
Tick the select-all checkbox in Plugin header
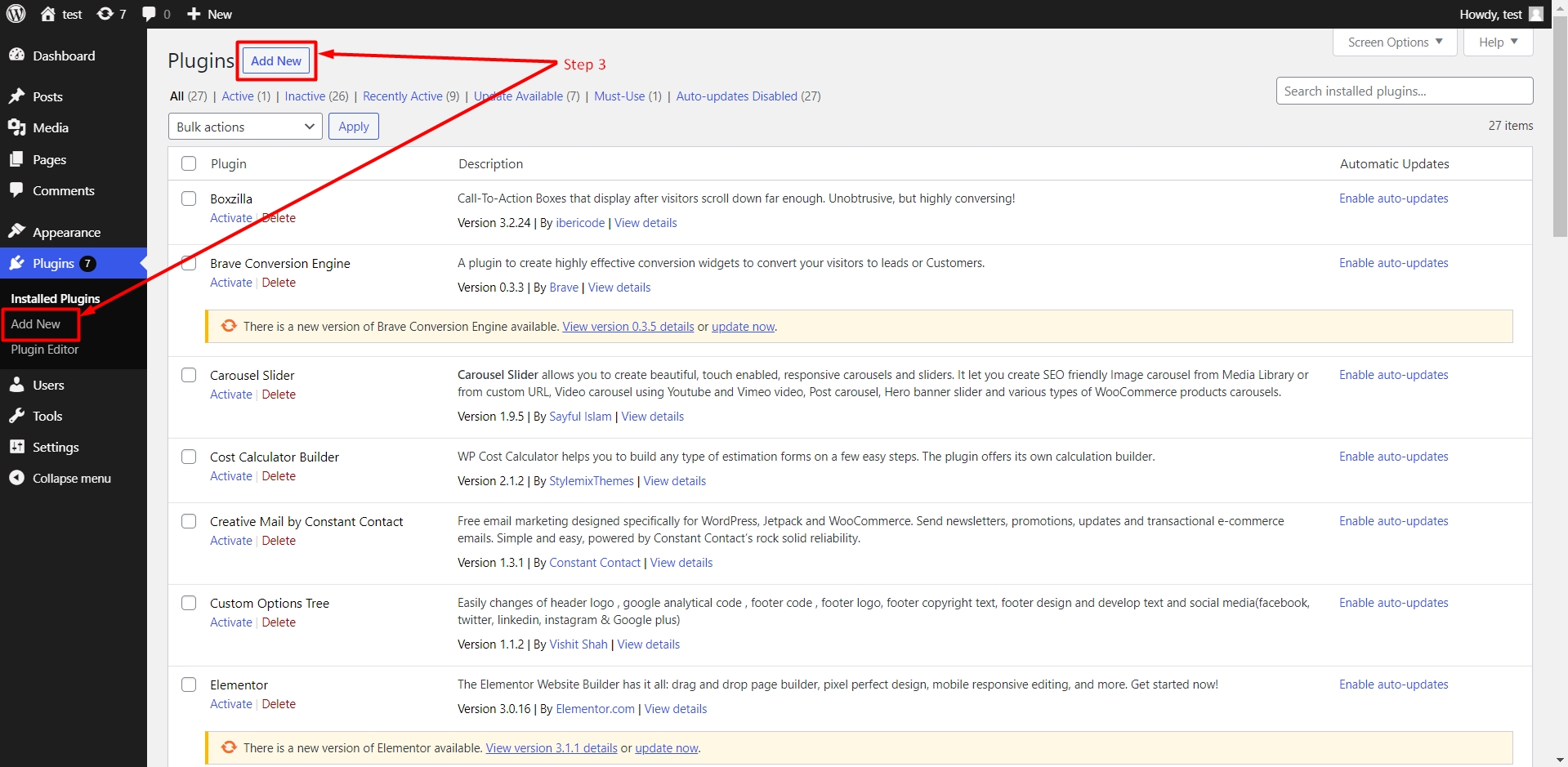click(189, 163)
